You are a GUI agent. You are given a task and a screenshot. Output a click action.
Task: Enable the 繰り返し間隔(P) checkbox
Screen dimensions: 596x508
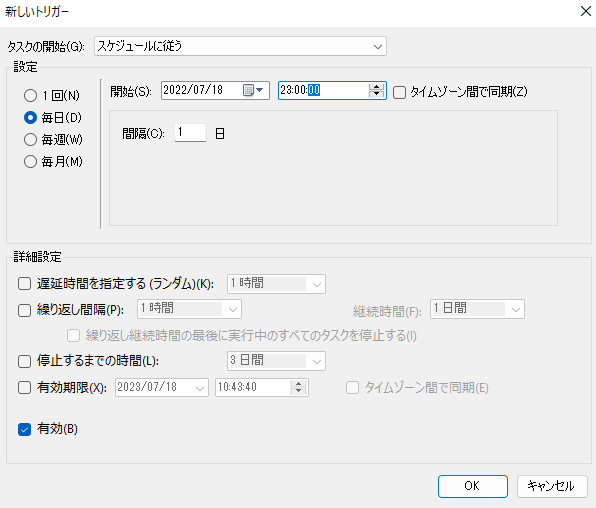(24, 310)
